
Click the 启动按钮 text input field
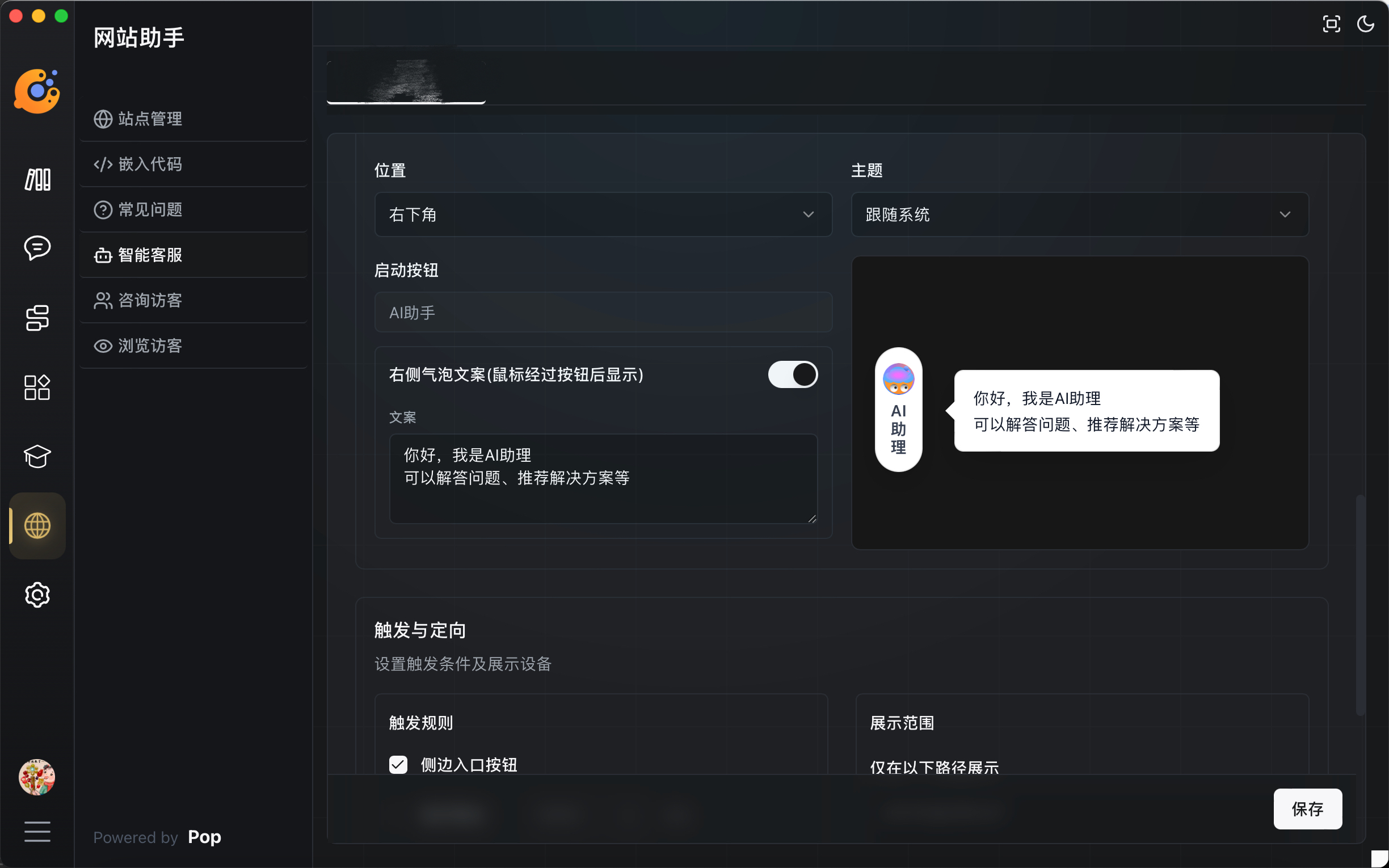[603, 312]
